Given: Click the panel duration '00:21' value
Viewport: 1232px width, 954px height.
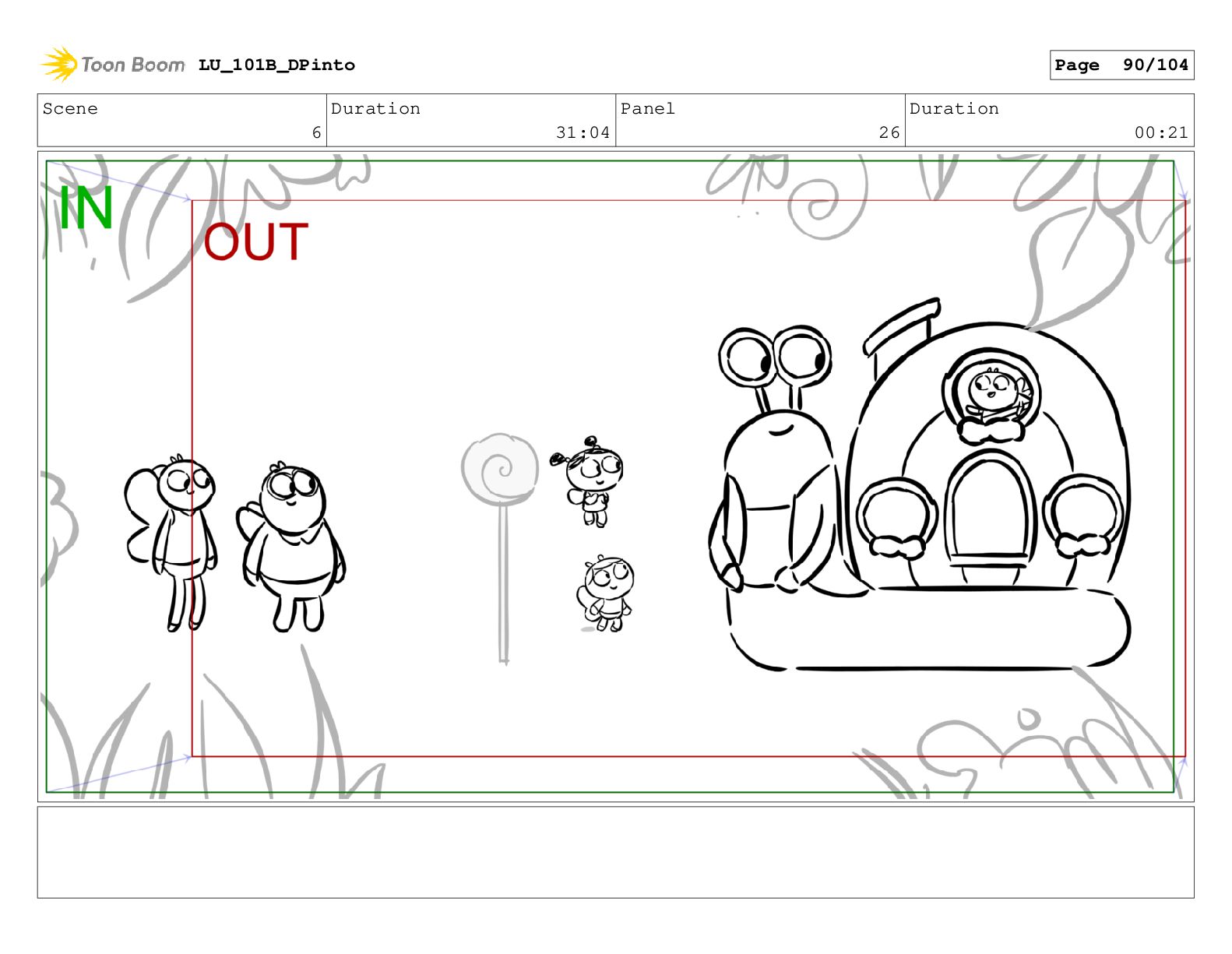Looking at the screenshot, I should click(1161, 132).
